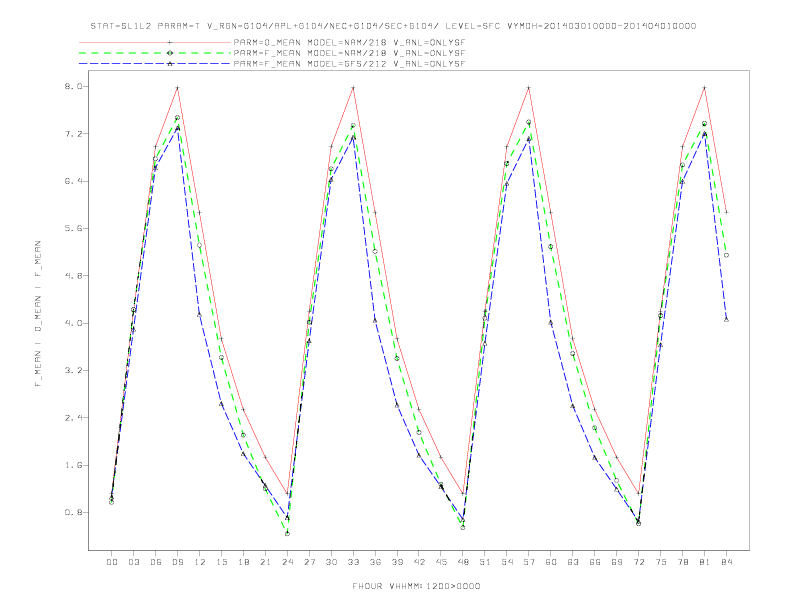This screenshot has width=792, height=612.
Task: Click the vertical axis title F_MEAN O_MEAN F_MEAN
Action: [38, 314]
